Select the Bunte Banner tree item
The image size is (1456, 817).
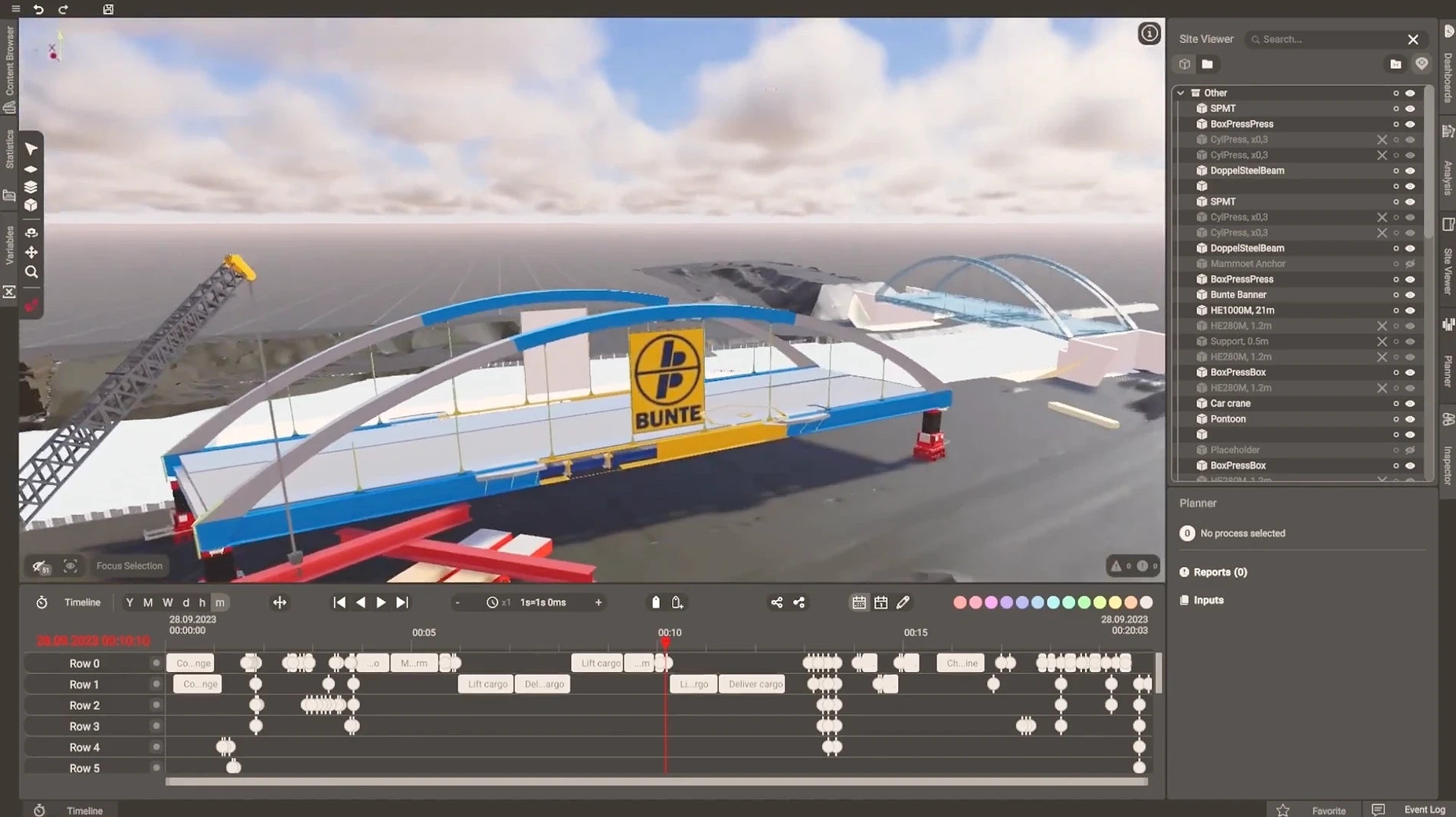coord(1238,295)
